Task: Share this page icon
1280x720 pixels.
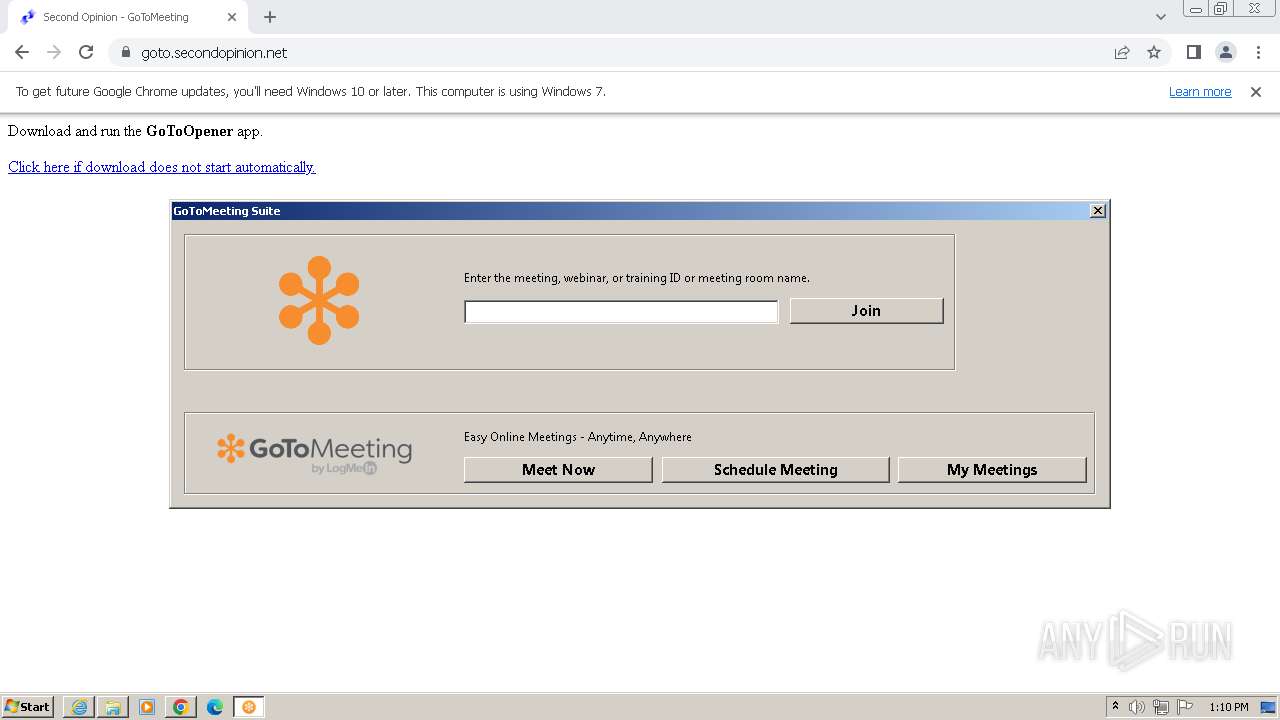Action: pyautogui.click(x=1122, y=52)
